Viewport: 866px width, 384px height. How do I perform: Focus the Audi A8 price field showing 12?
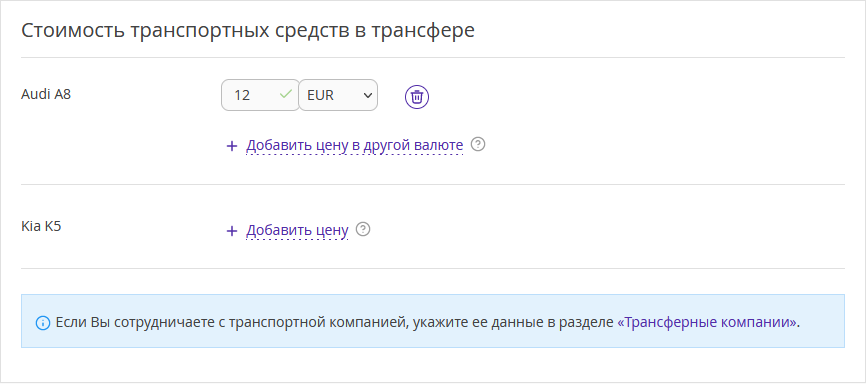(260, 95)
